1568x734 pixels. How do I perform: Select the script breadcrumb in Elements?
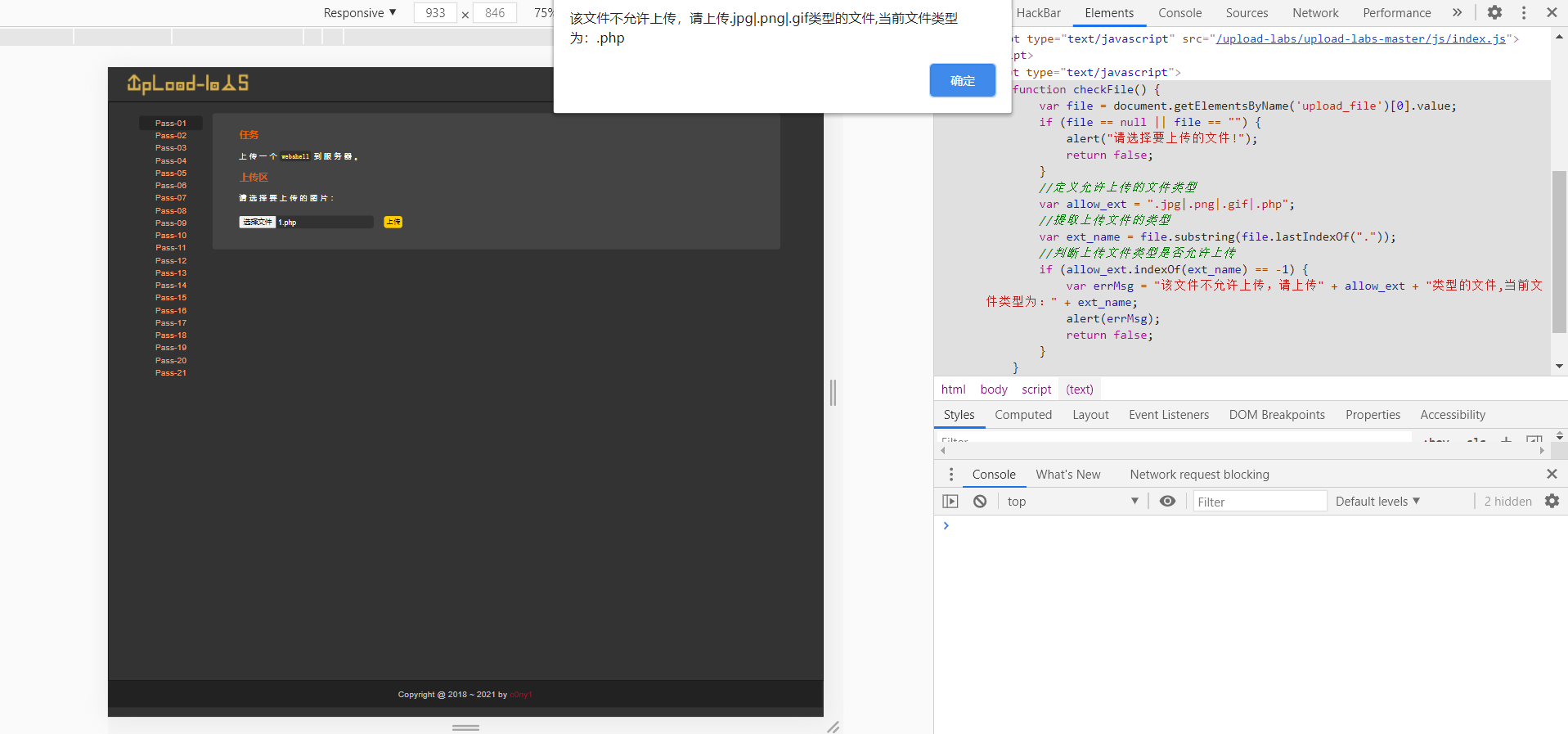point(1036,390)
